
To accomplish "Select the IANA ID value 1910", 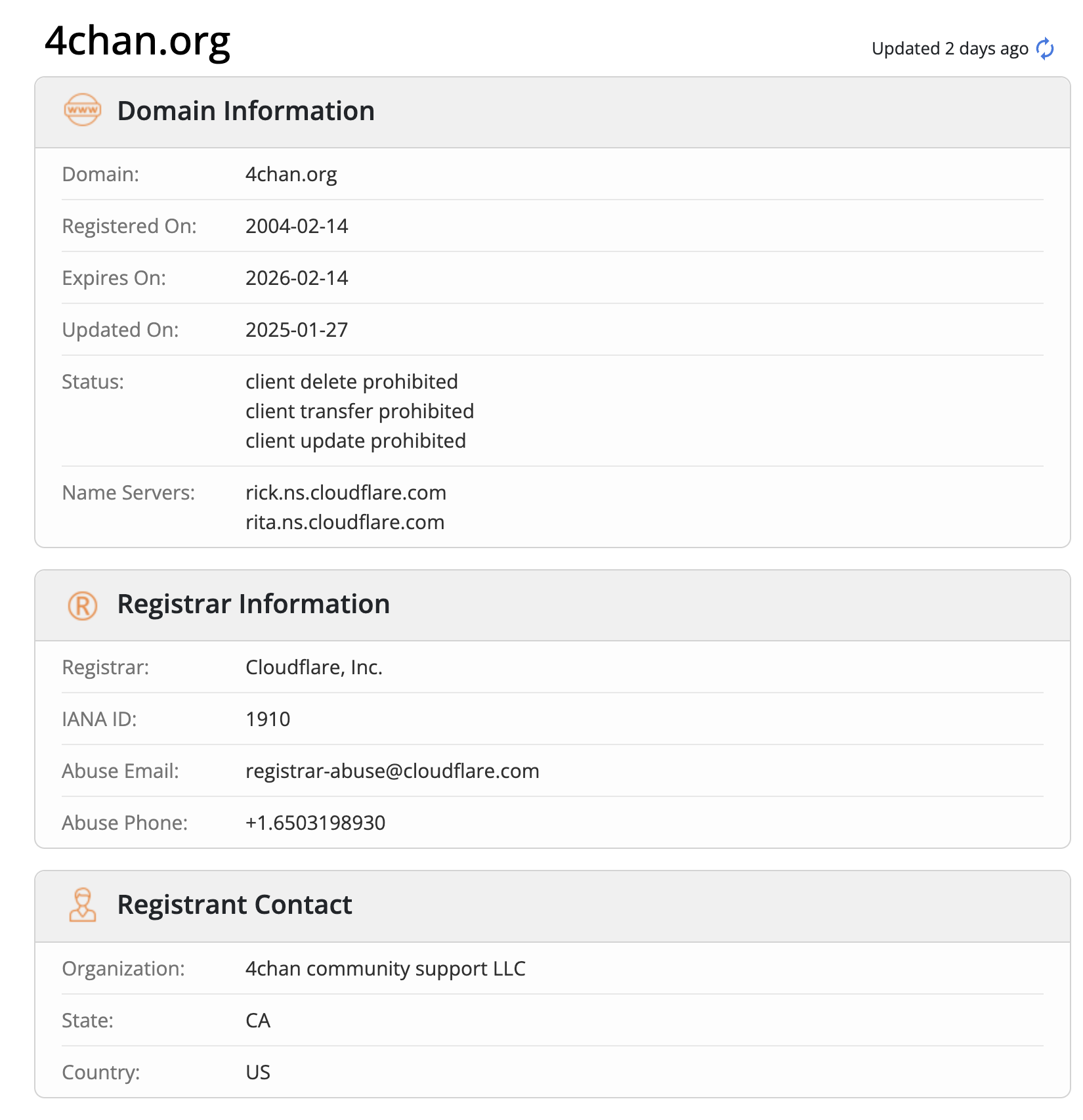I will 268,719.
